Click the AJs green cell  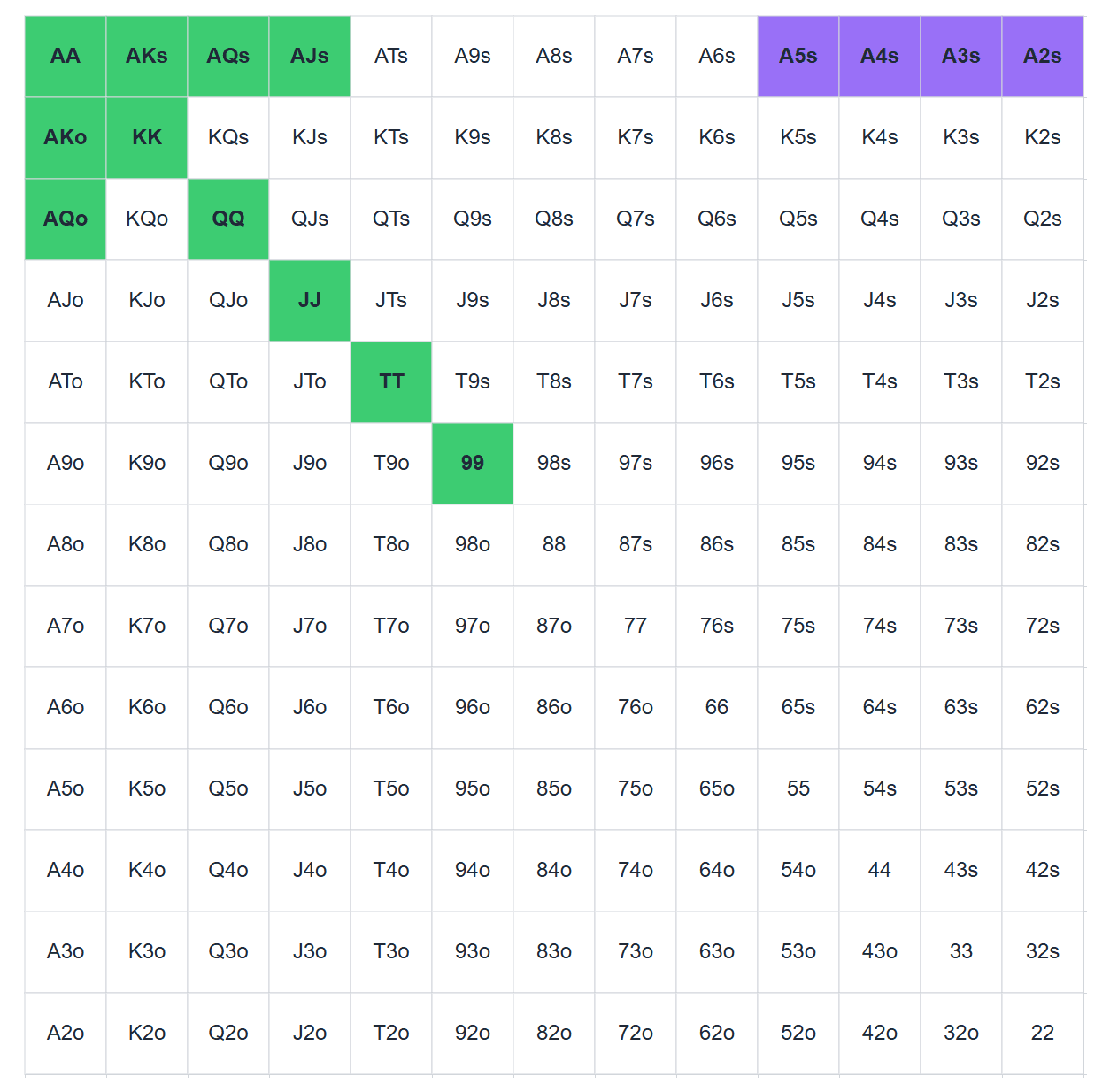[x=310, y=56]
